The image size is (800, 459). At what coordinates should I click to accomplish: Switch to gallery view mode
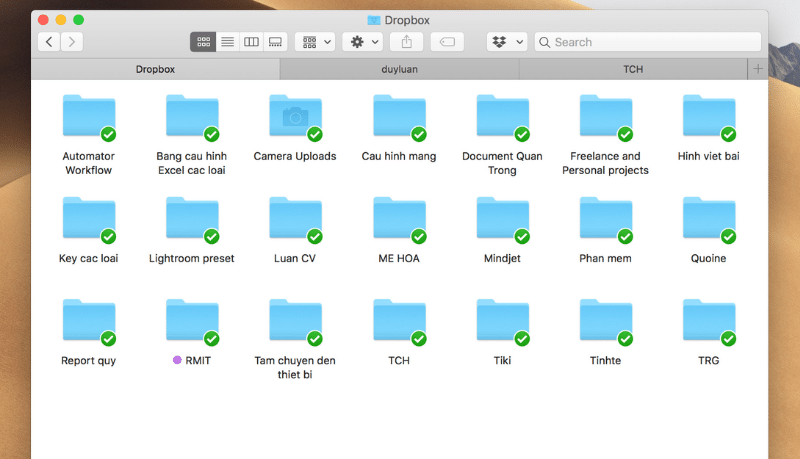click(x=276, y=42)
